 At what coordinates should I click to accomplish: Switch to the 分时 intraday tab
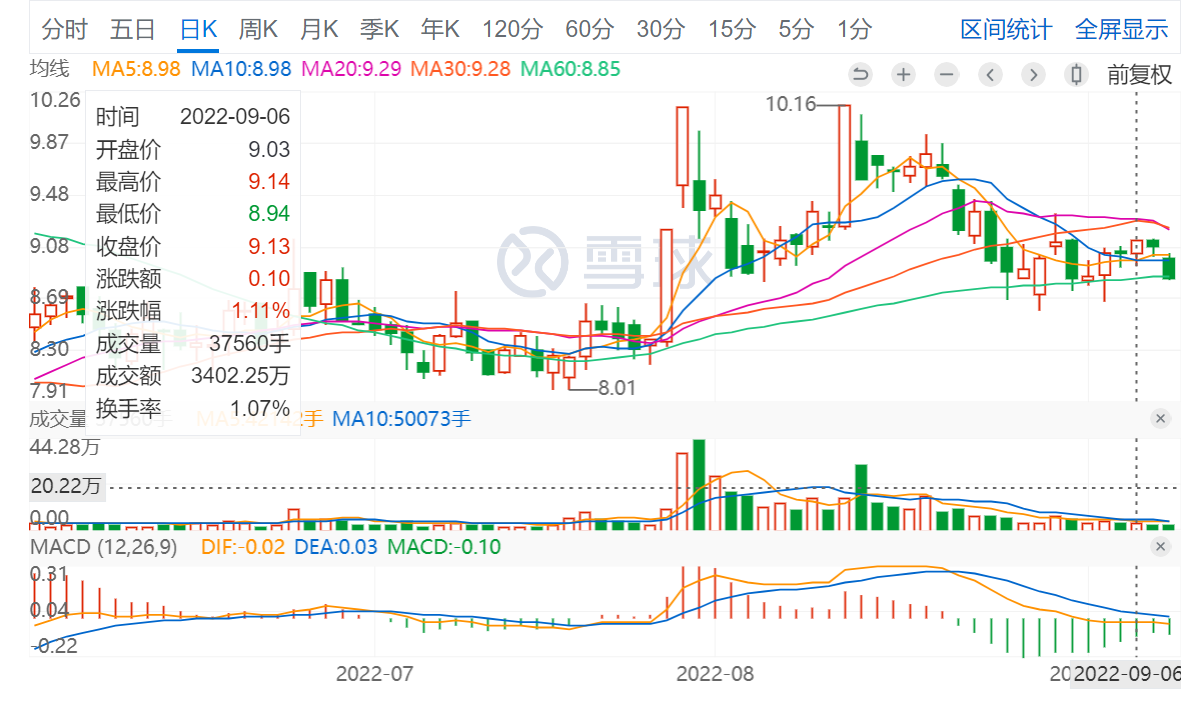65,29
